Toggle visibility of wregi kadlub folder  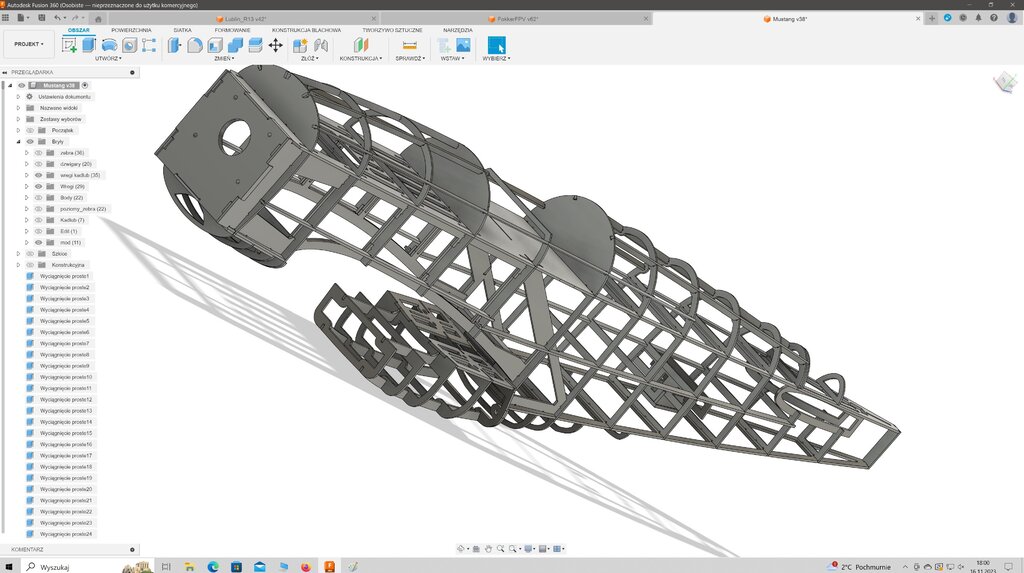[x=39, y=175]
